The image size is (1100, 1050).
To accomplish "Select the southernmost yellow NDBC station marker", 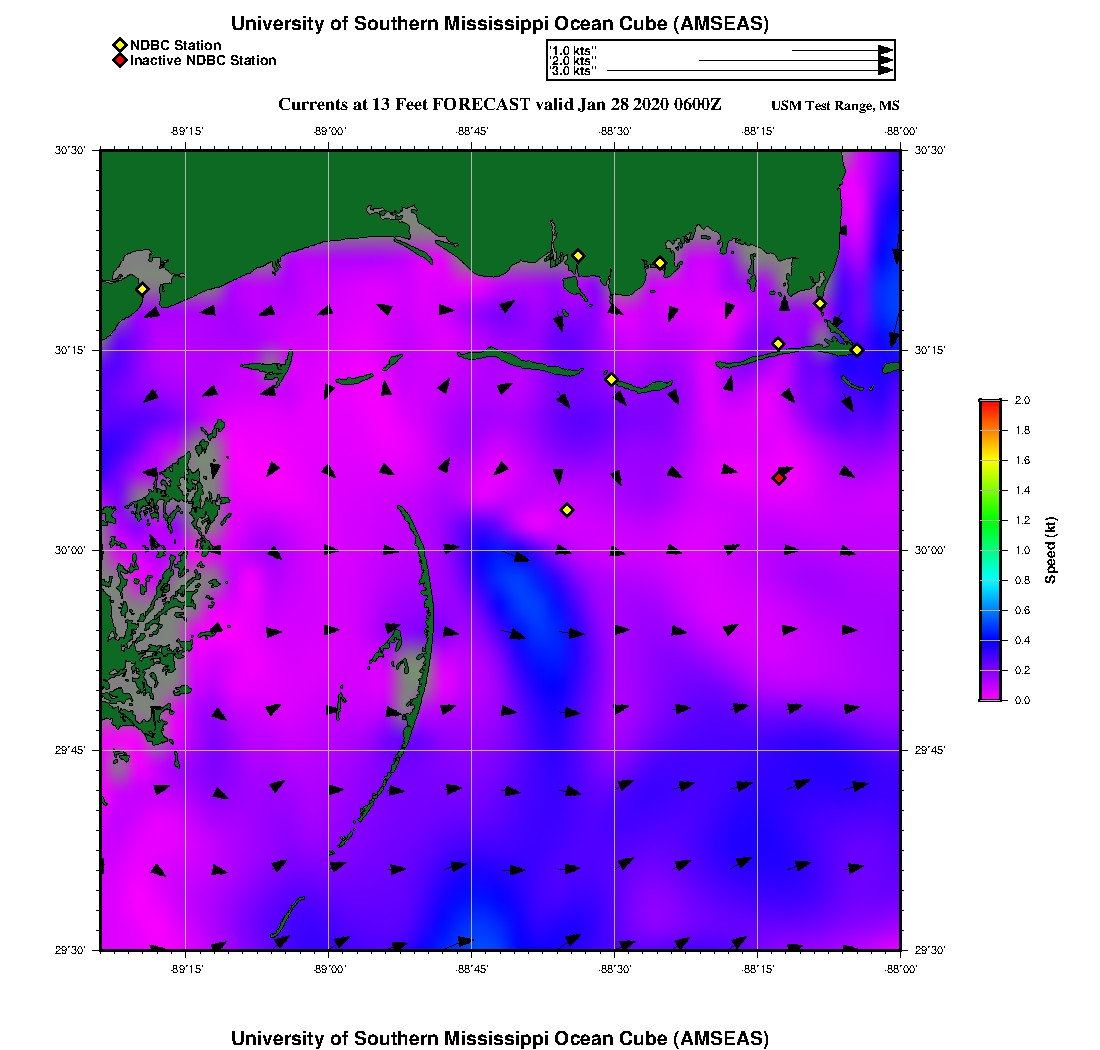I will [567, 510].
